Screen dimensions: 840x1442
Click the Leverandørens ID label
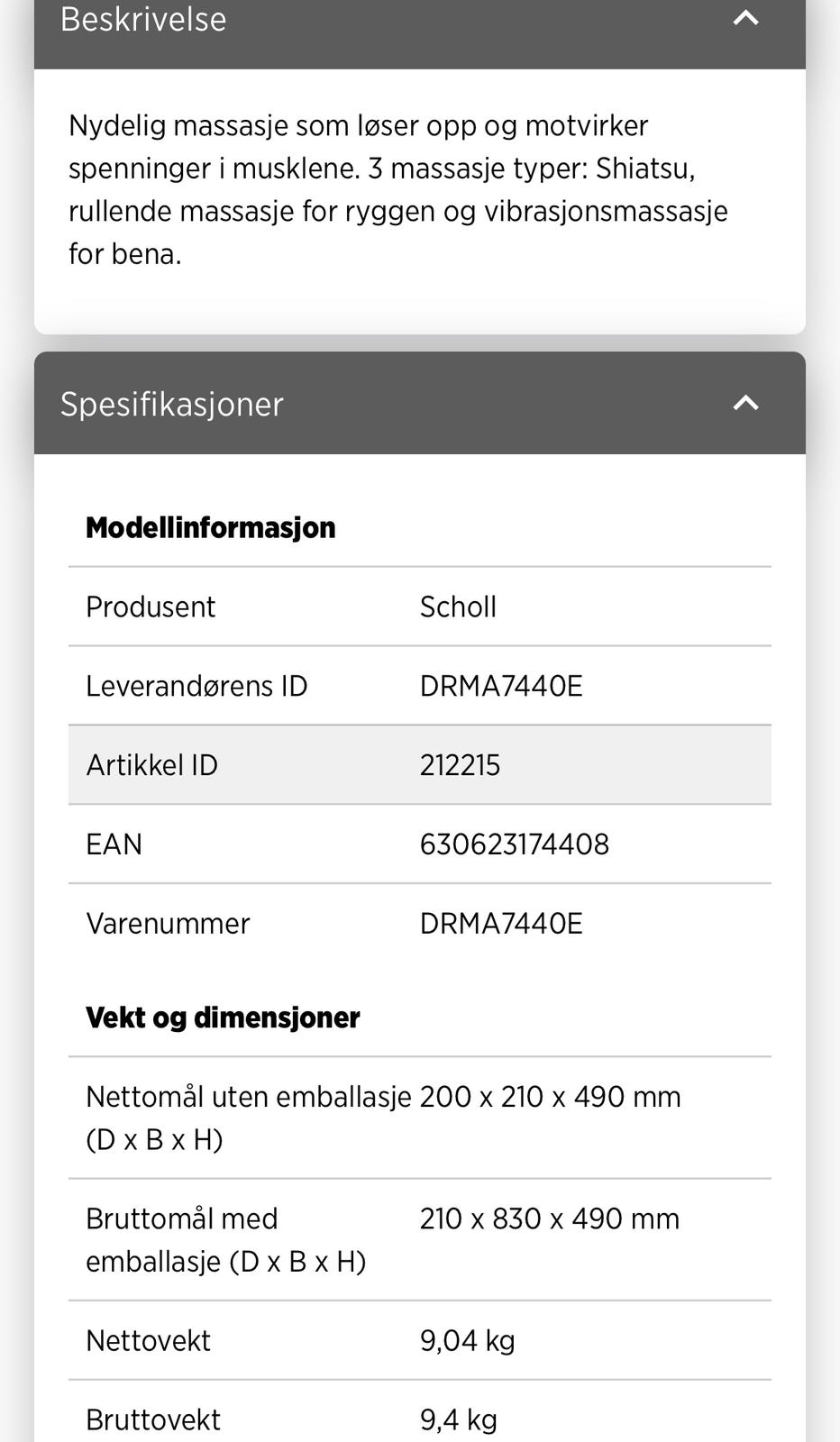click(x=196, y=686)
